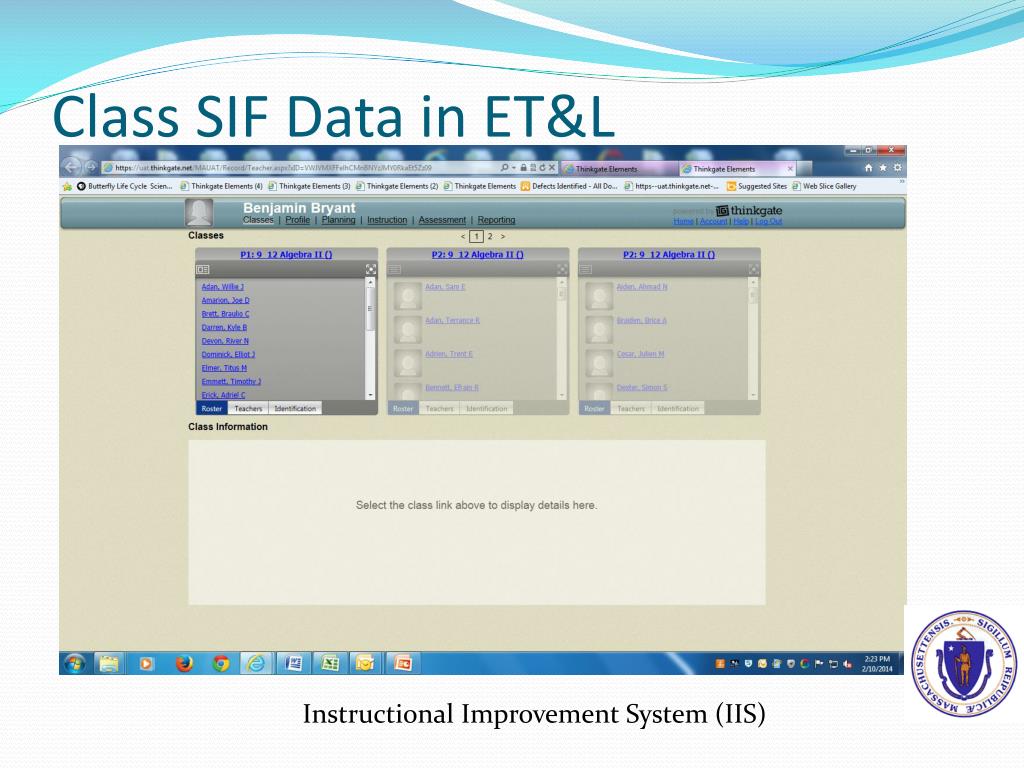Select Roster tab in P1 panel

tap(212, 408)
